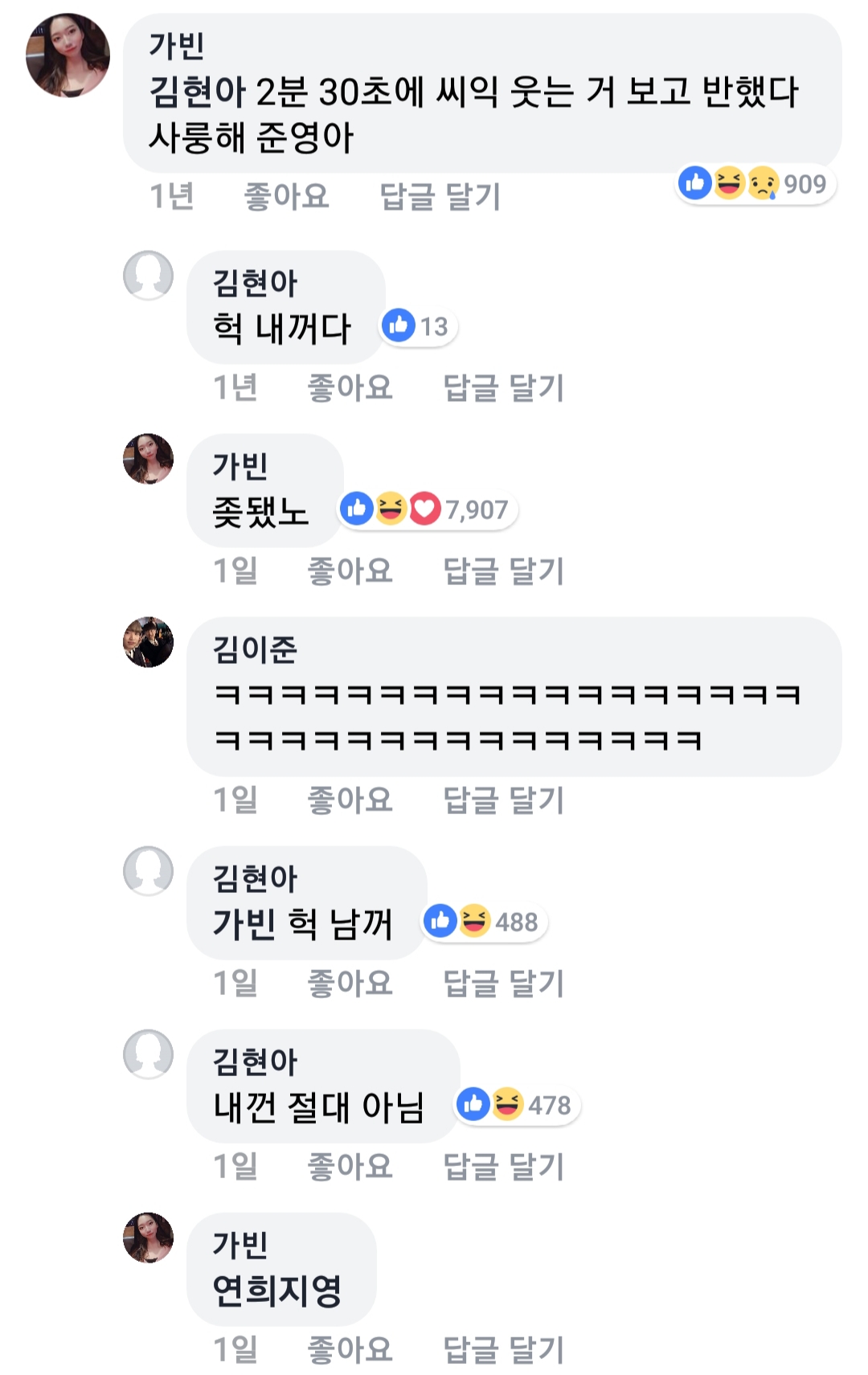Open 김현아's name on '내껀 절대 아님'
Screen dimensions: 868x1375
tap(255, 1062)
